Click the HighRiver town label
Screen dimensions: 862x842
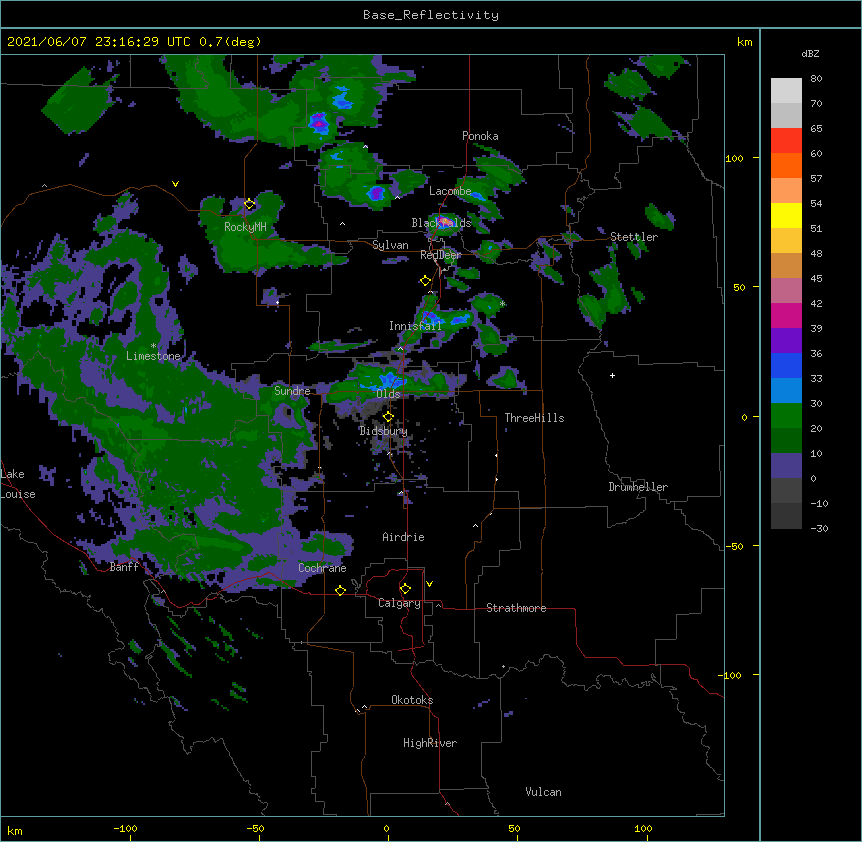430,743
